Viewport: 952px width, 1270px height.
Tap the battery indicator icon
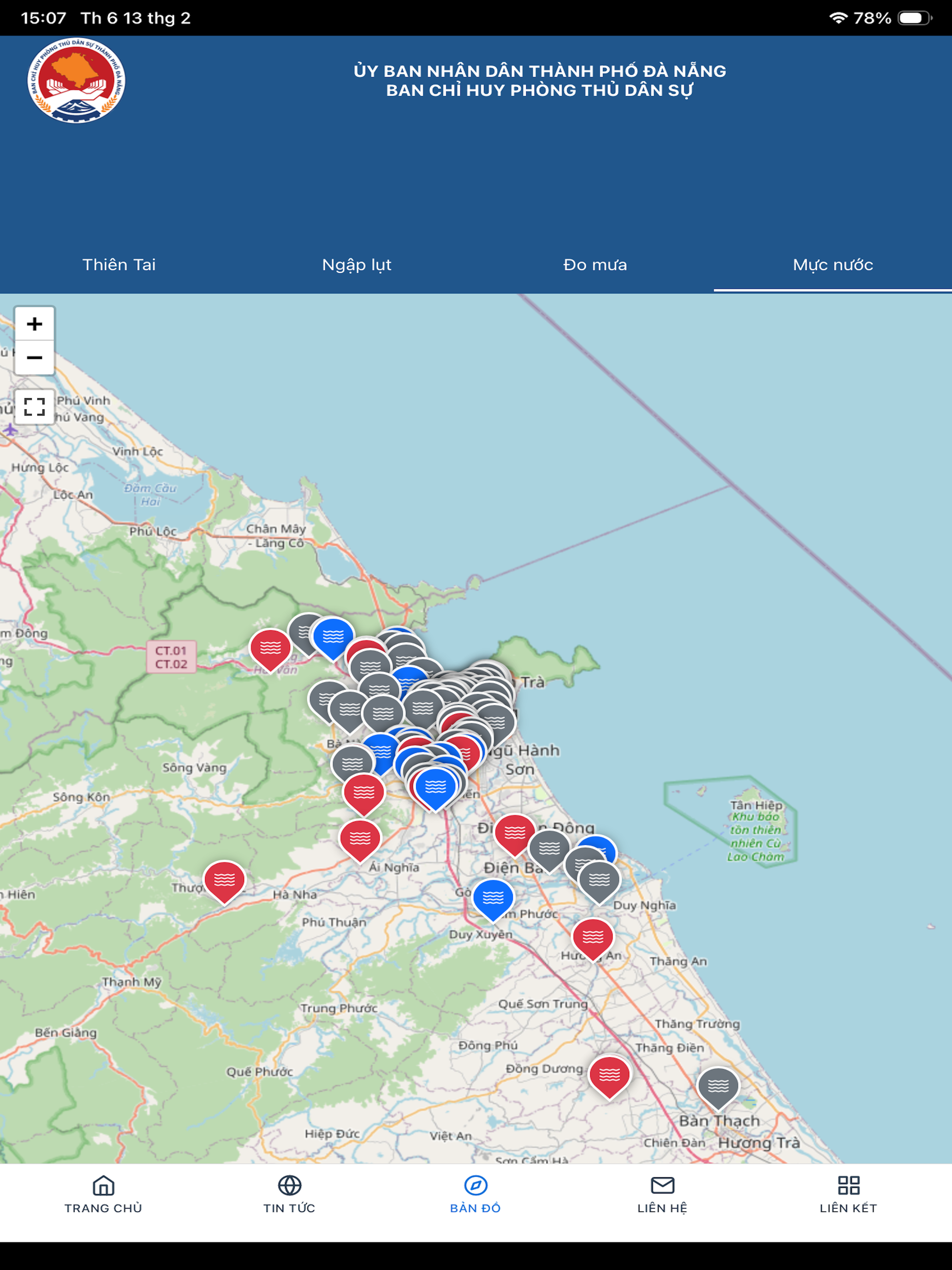point(915,18)
